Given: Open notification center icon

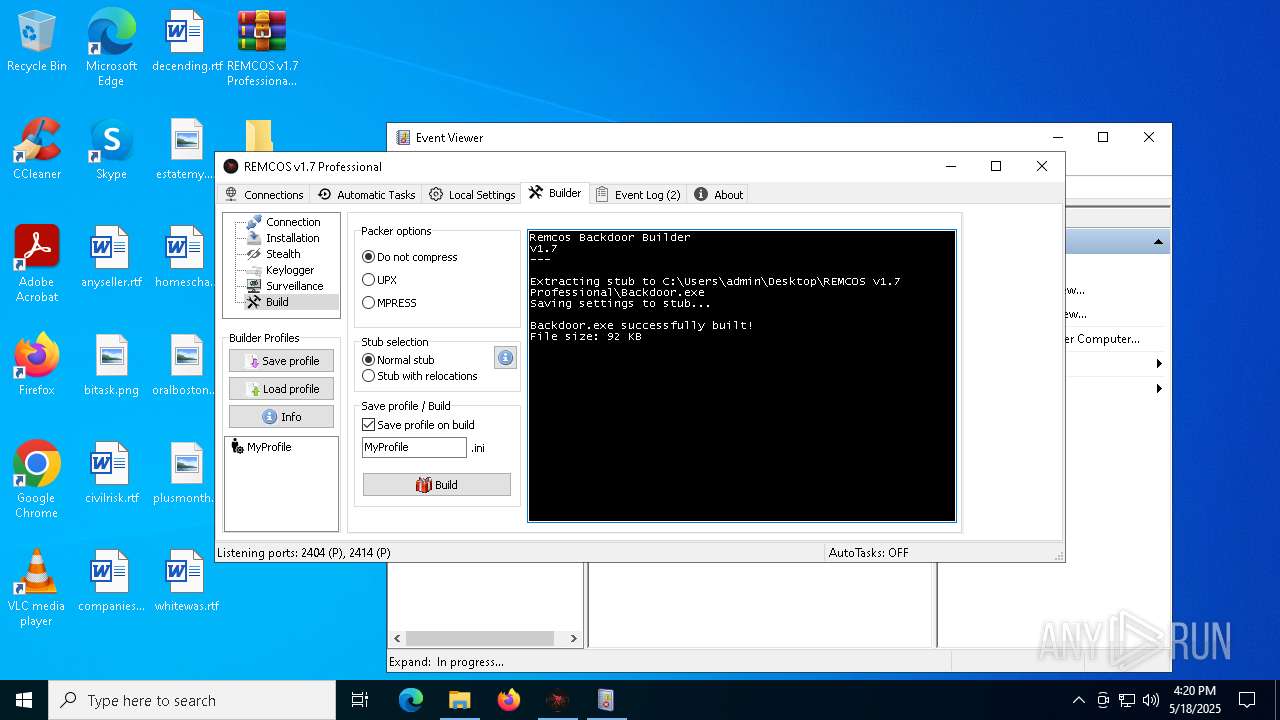Looking at the screenshot, I should 1247,700.
